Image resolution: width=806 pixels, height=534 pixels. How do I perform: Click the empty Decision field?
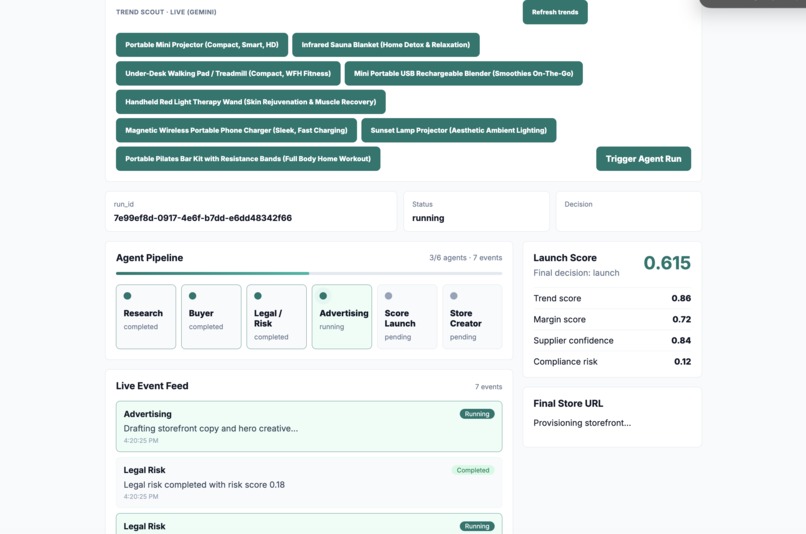point(628,211)
